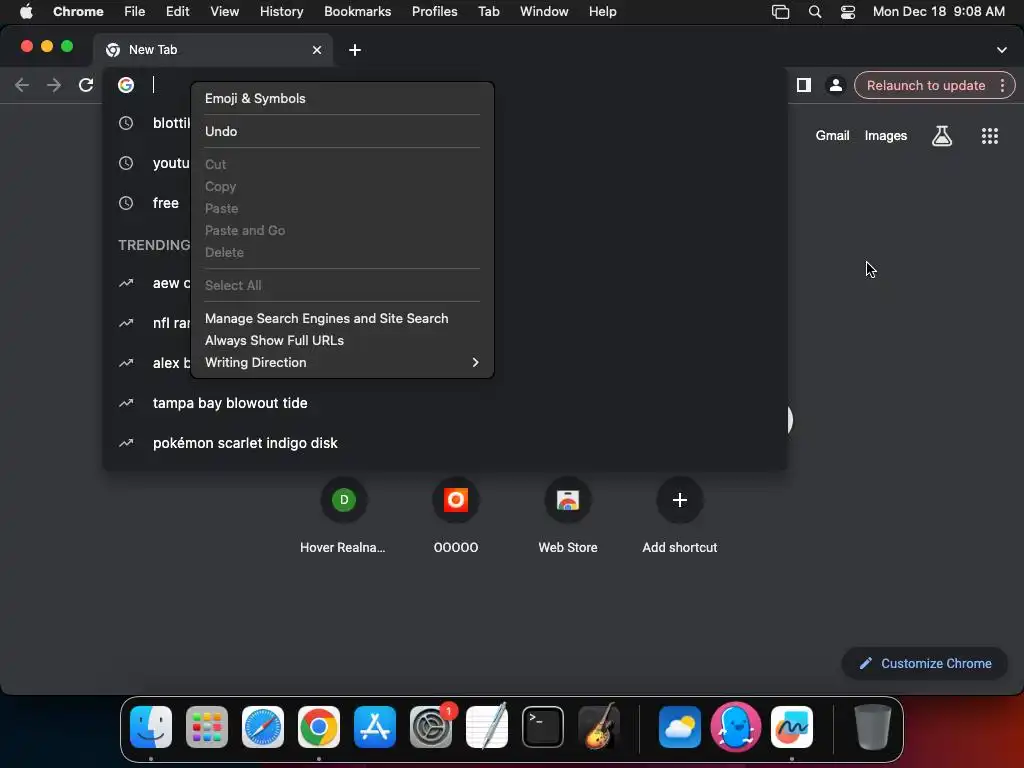Image resolution: width=1024 pixels, height=768 pixels.
Task: Open the Edit menu
Action: tap(177, 12)
